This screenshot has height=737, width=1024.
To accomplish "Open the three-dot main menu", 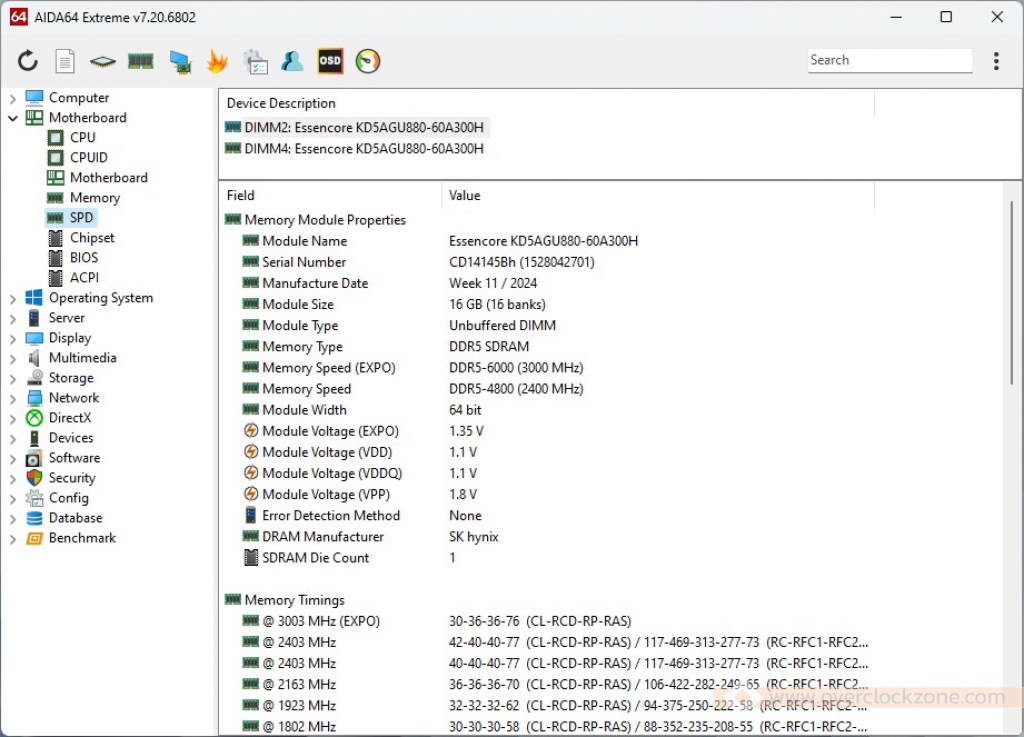I will tap(996, 61).
